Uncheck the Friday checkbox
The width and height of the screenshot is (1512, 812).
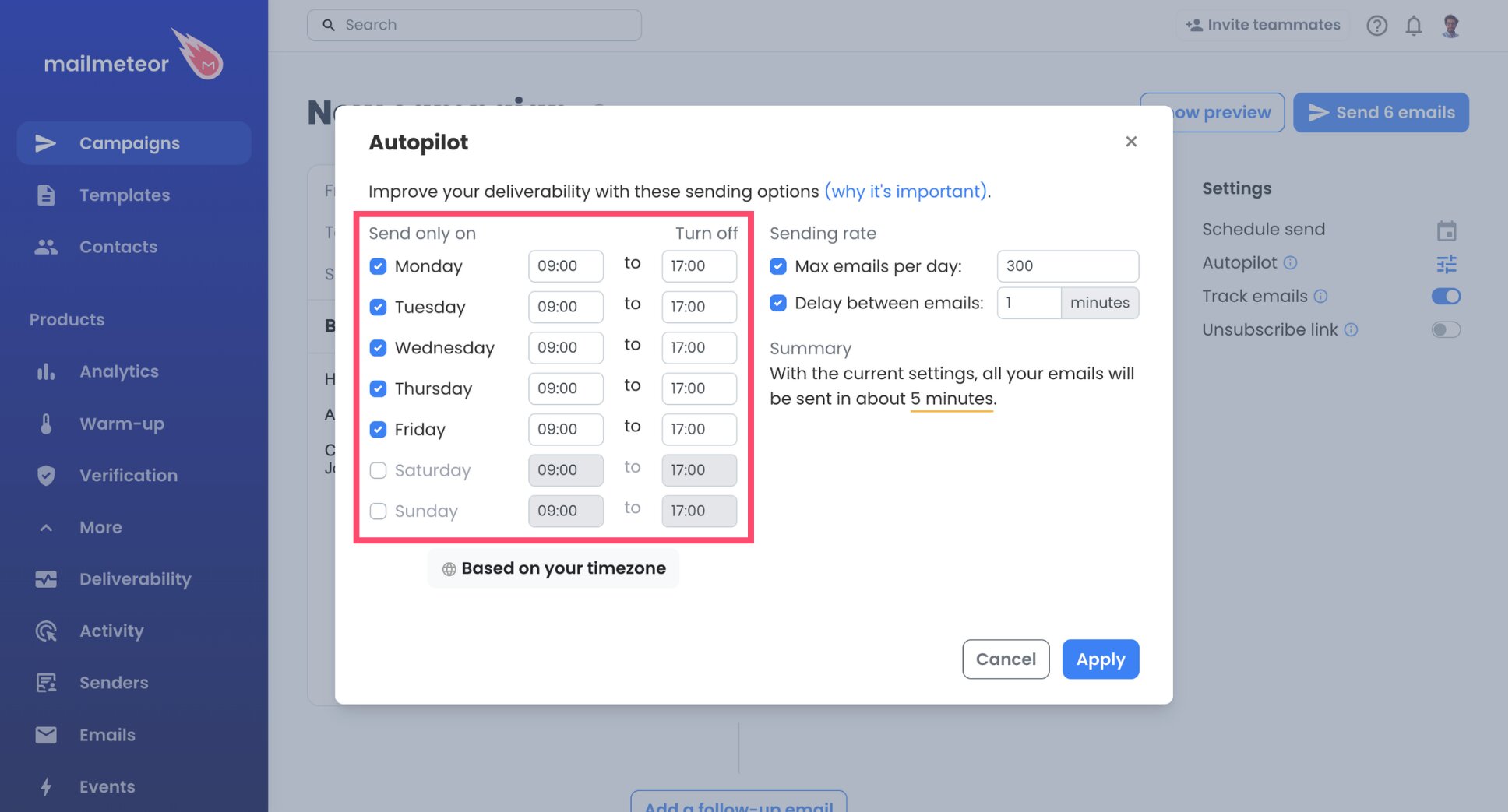(378, 430)
